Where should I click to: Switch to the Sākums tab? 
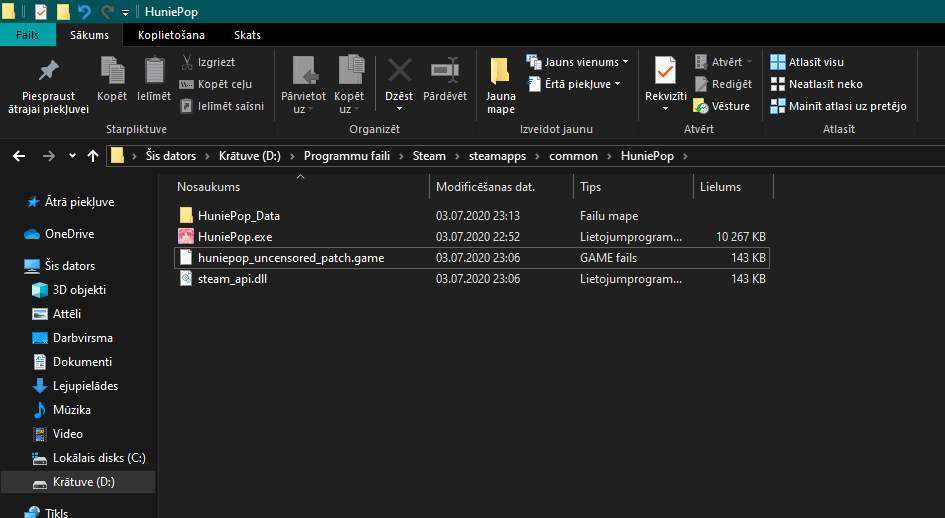pos(89,35)
